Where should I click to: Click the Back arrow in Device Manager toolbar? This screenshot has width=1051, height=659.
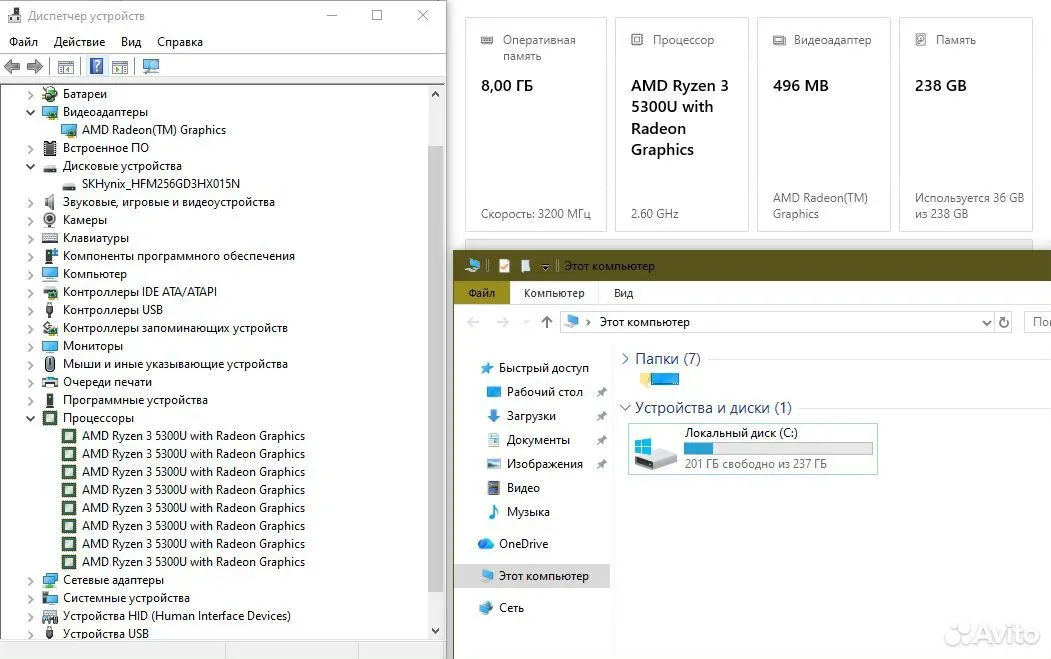coord(12,66)
